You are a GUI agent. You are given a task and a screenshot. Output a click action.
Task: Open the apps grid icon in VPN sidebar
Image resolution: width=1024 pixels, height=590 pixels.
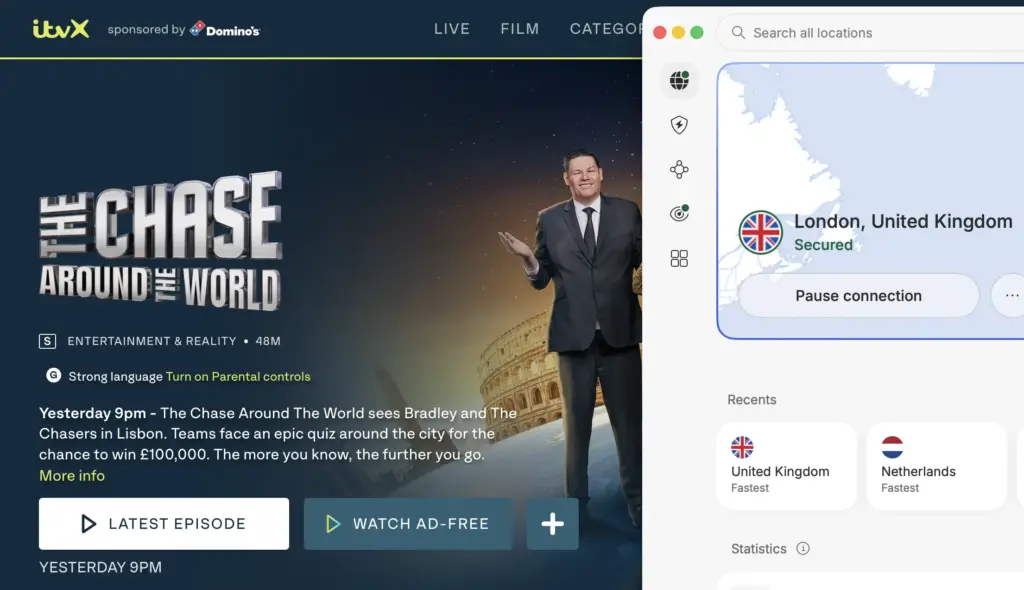point(679,258)
